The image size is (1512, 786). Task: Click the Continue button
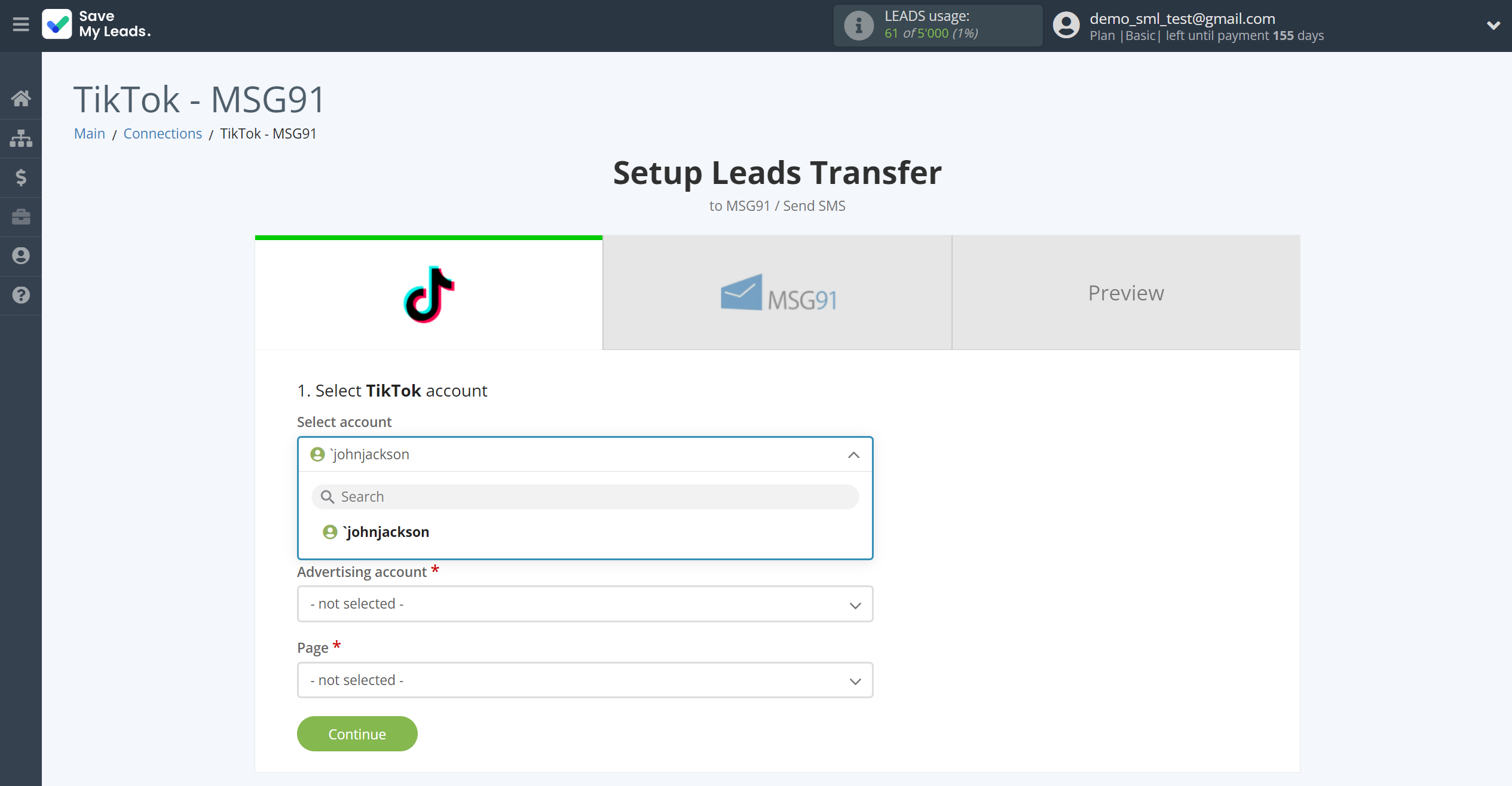(x=357, y=733)
